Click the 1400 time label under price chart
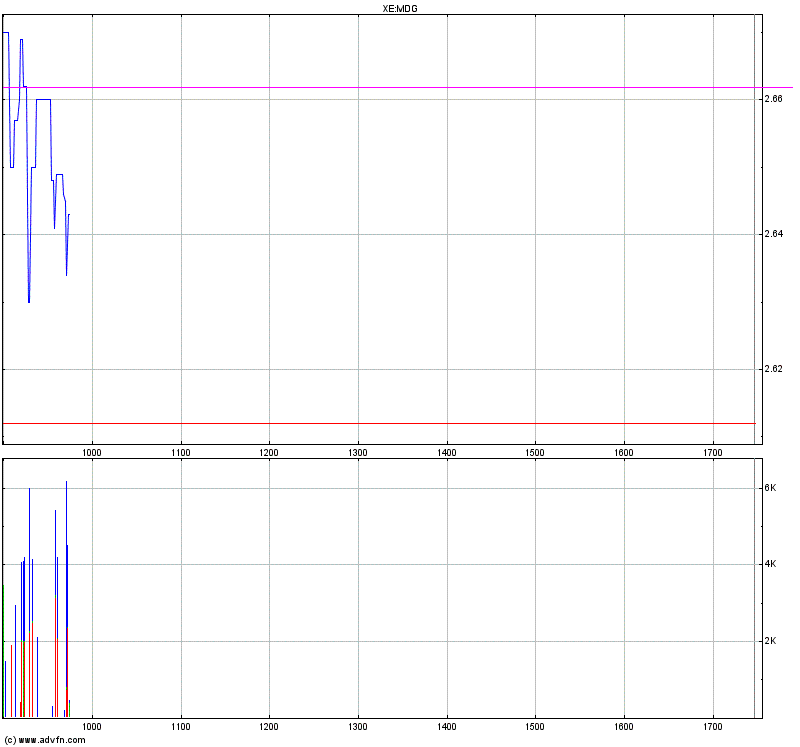This screenshot has width=800, height=747. click(447, 453)
